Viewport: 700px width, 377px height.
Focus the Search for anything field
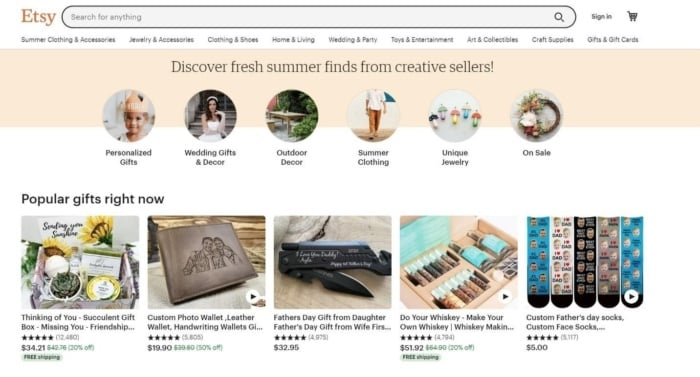click(x=308, y=17)
